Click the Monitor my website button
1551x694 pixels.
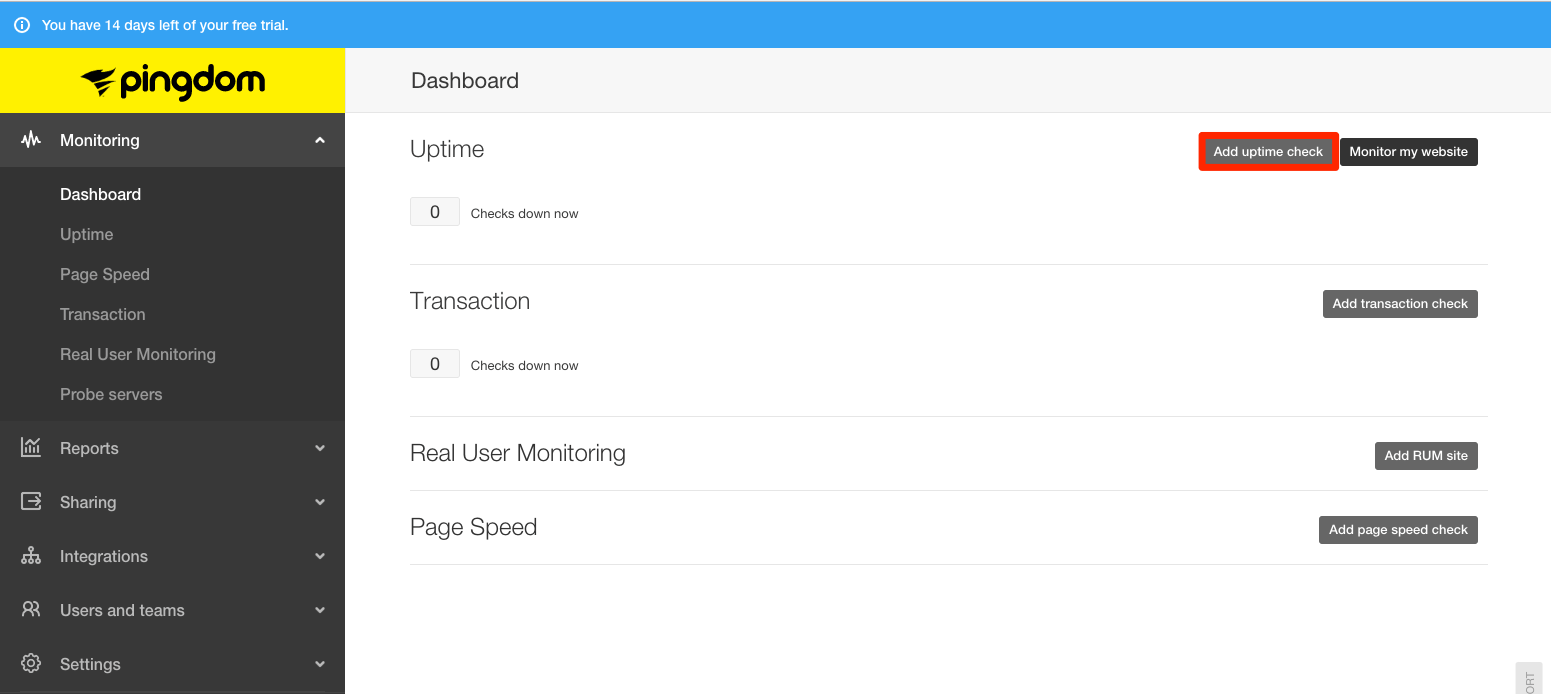[x=1408, y=151]
